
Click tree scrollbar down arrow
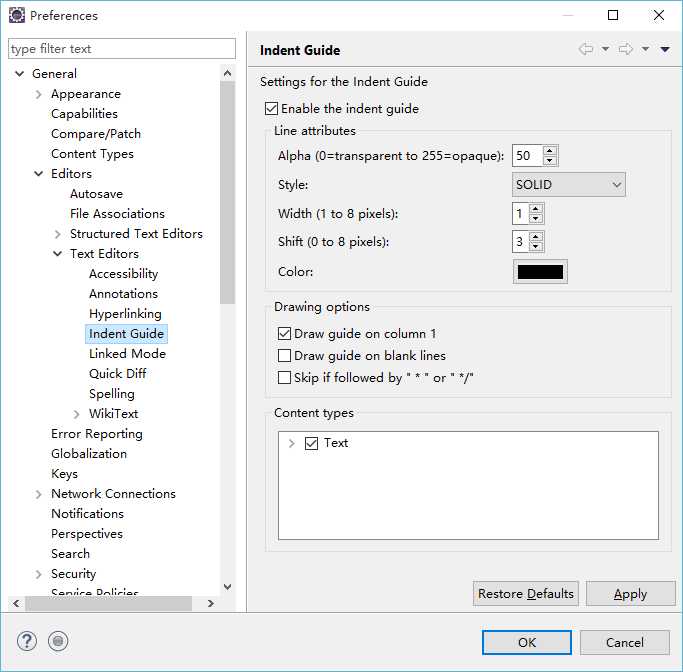(227, 587)
